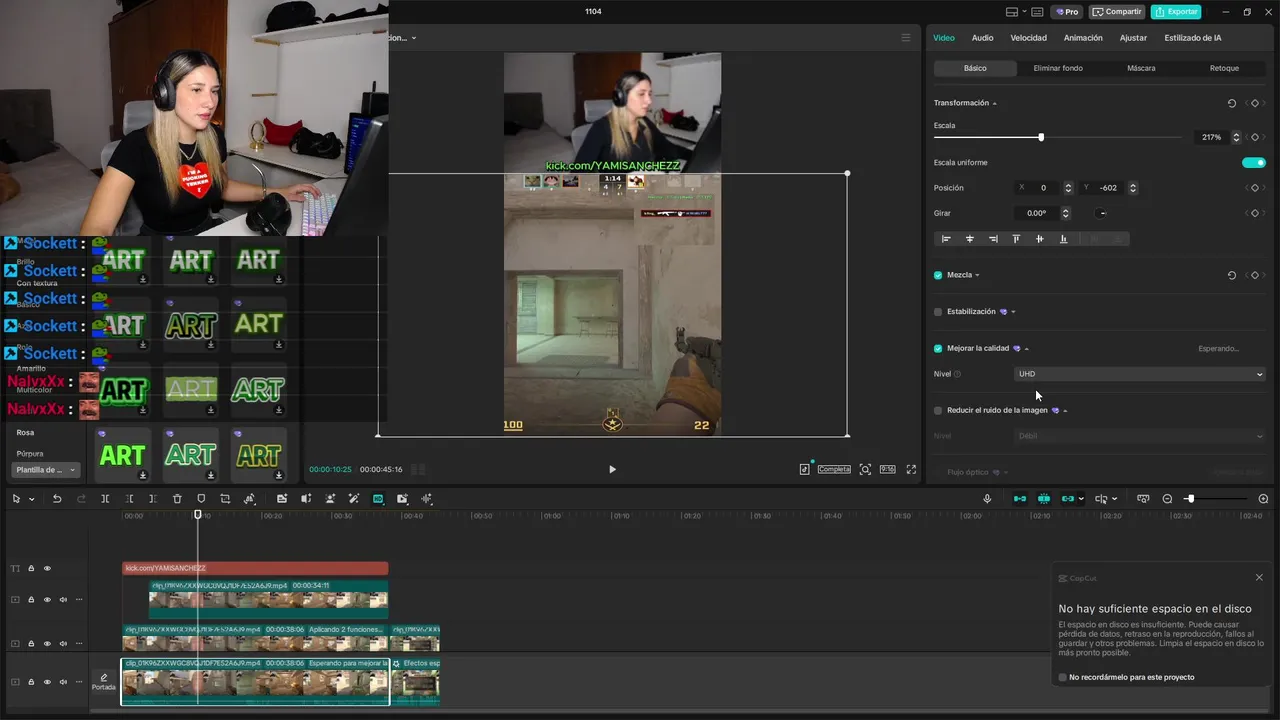Click the magic wand auto-enhance icon

pos(354,499)
